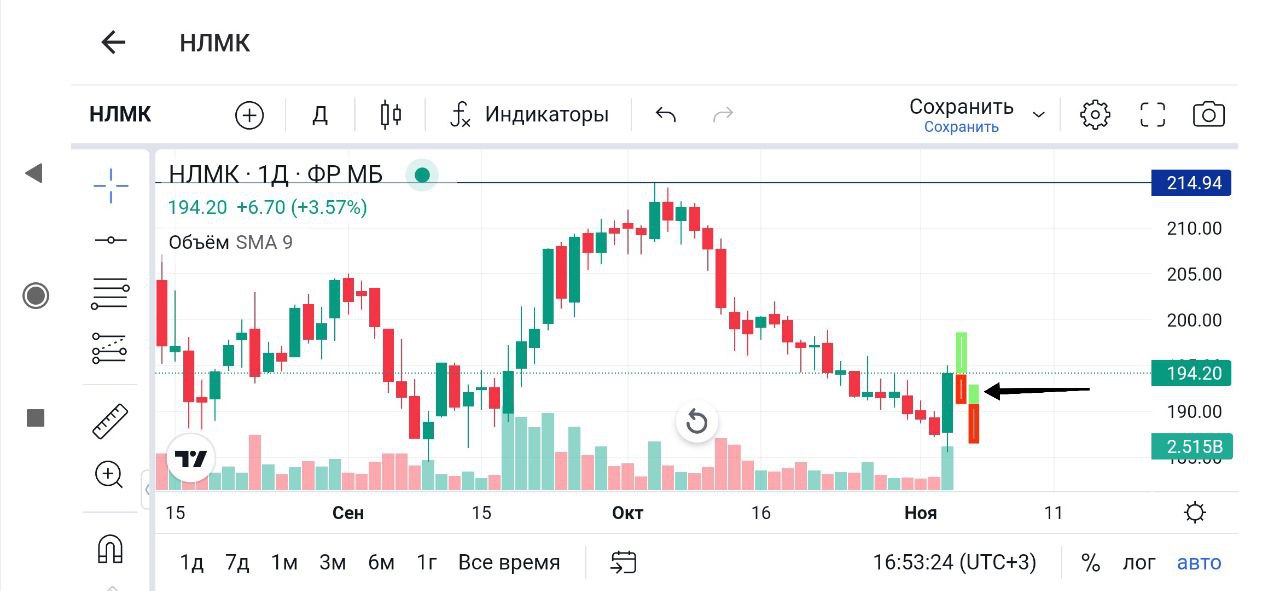Viewport: 1280px width, 591px height.
Task: Undo the last chart action
Action: click(666, 115)
